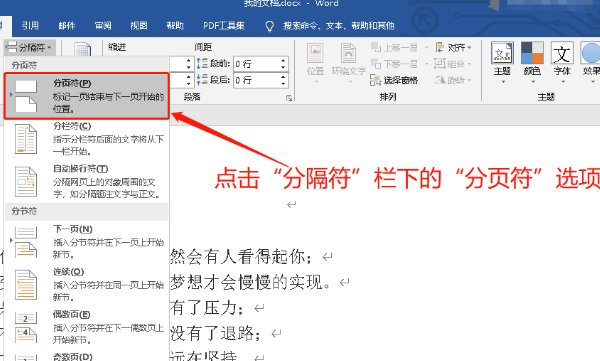Click the 环绕文字 wrap text icon
The width and height of the screenshot is (600, 361).
click(348, 54)
